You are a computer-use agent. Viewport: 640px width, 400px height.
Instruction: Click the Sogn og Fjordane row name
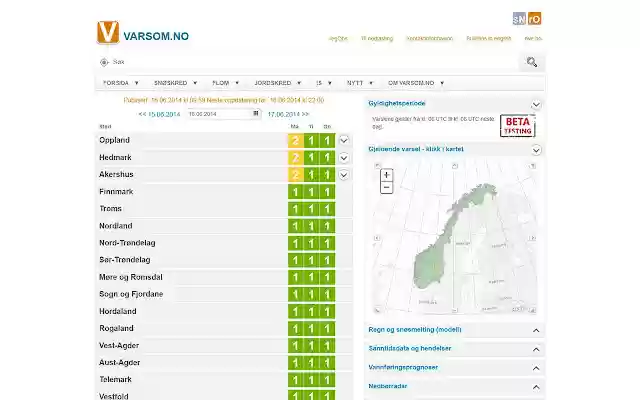point(131,294)
